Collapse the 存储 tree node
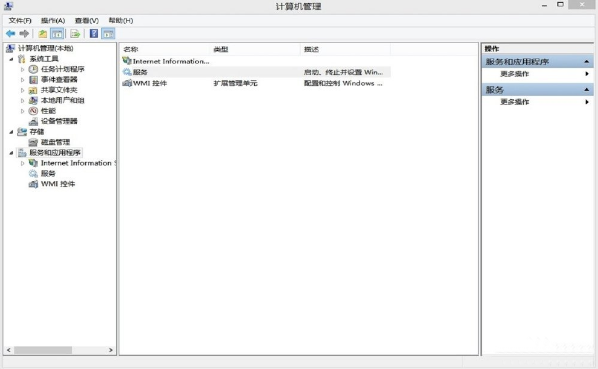This screenshot has width=598, height=369. (x=11, y=132)
